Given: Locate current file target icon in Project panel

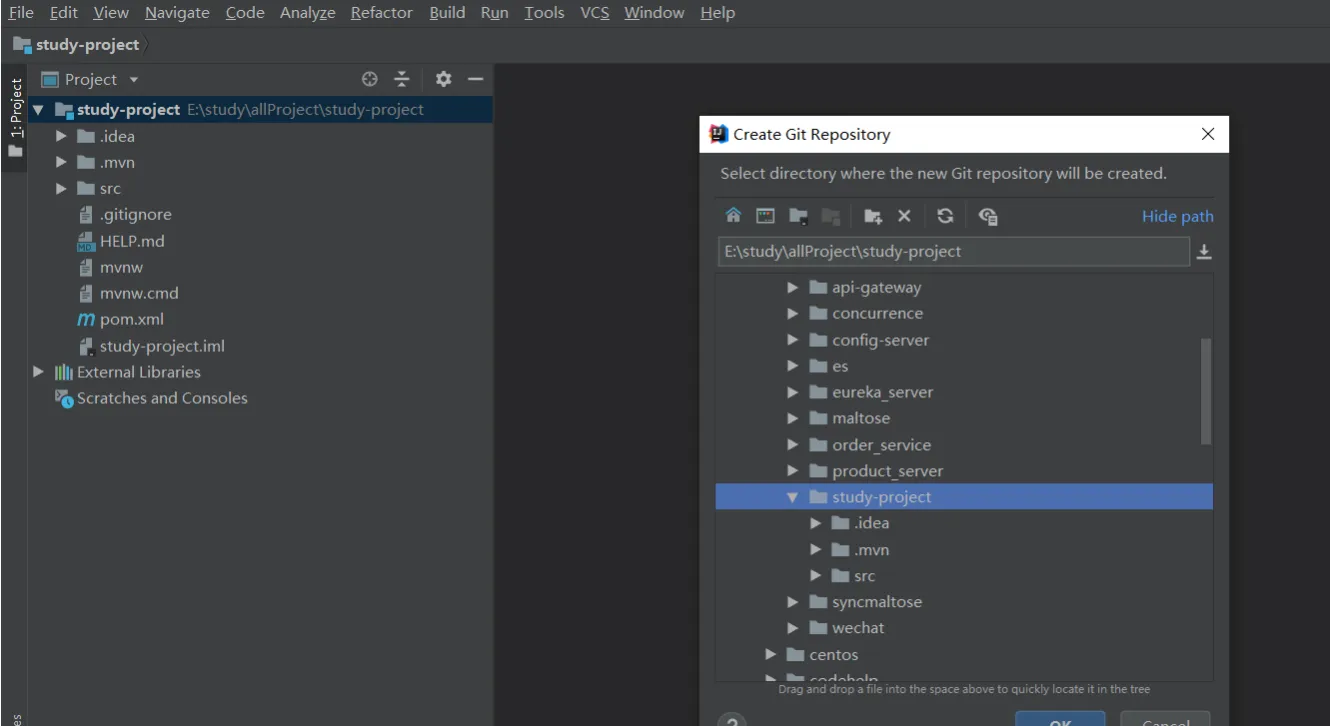Looking at the screenshot, I should coord(370,79).
